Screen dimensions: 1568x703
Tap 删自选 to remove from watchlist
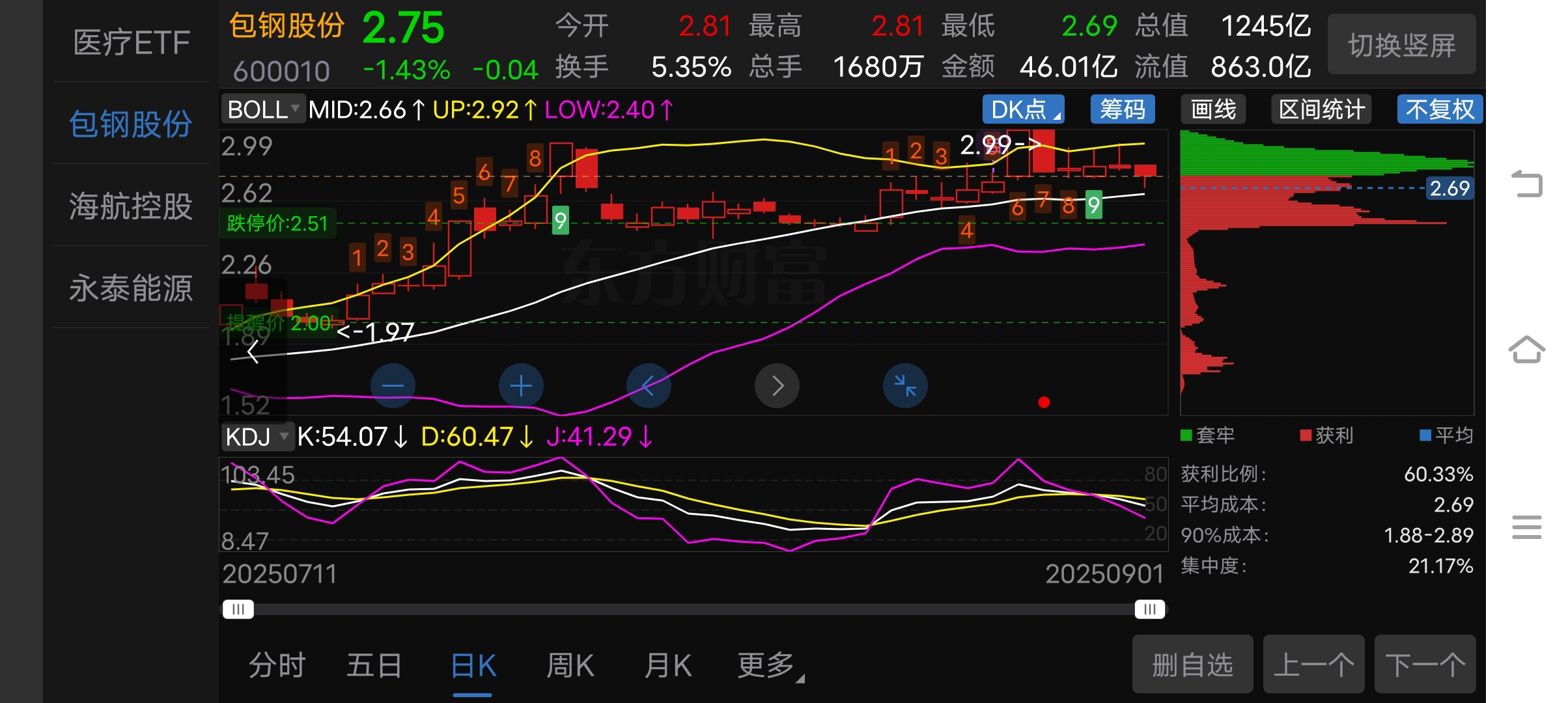(x=1192, y=665)
